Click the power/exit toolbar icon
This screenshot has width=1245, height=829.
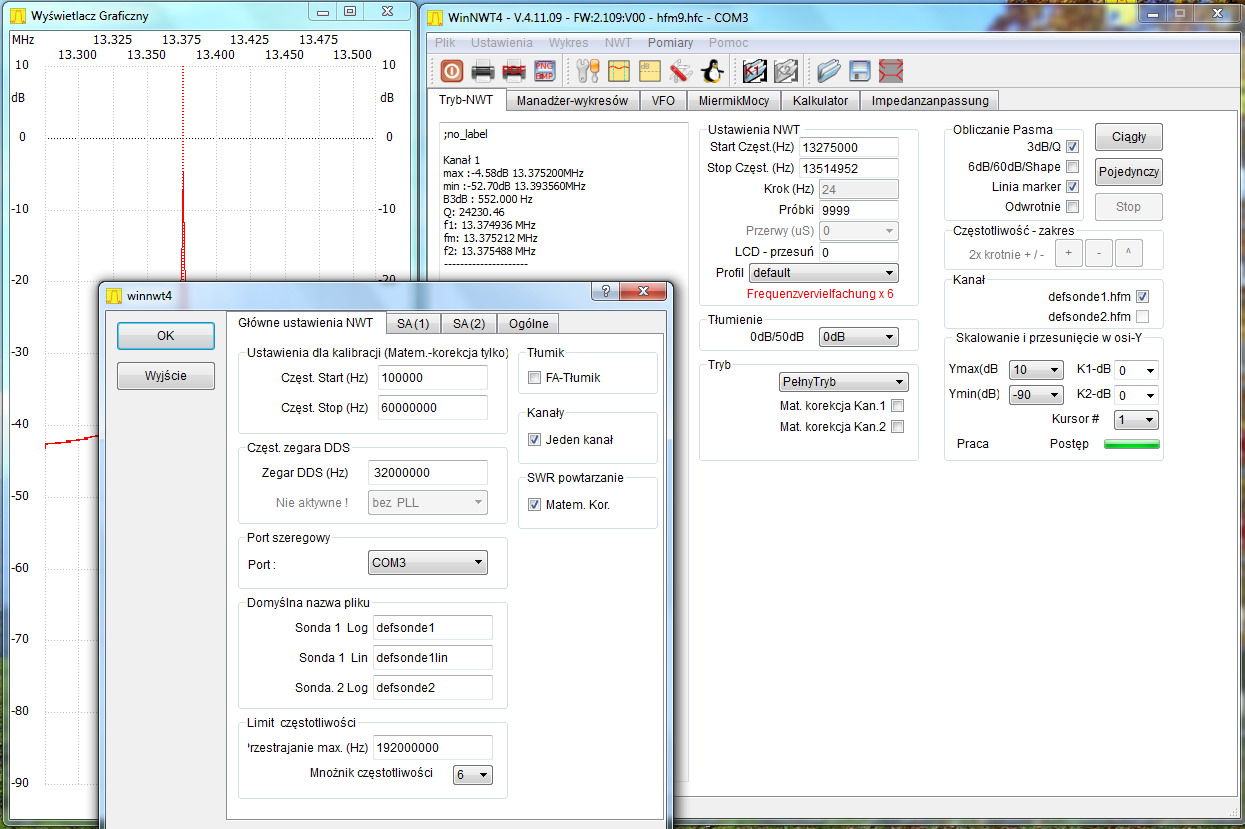451,71
